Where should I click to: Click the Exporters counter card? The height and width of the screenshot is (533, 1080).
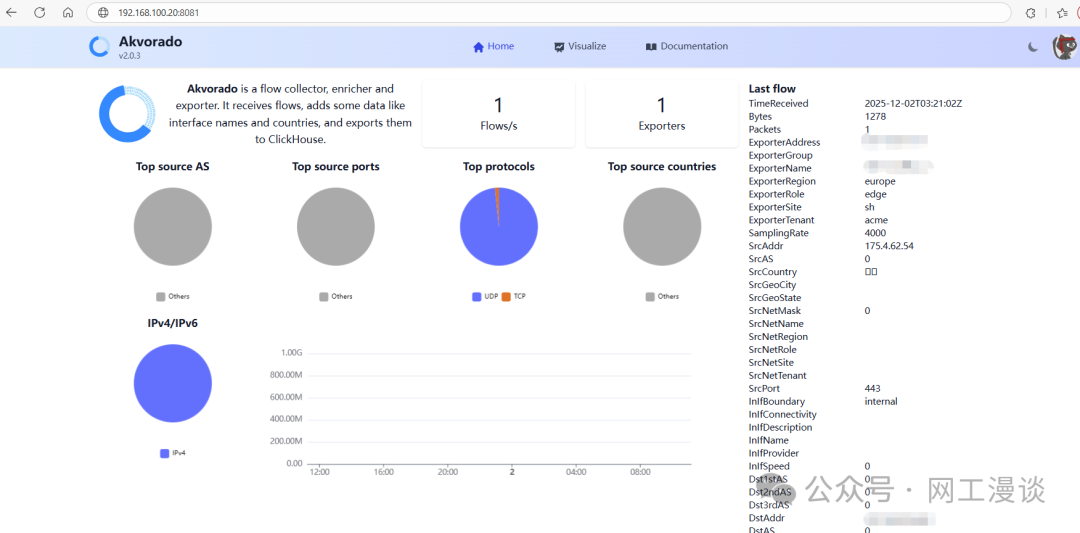pyautogui.click(x=661, y=114)
